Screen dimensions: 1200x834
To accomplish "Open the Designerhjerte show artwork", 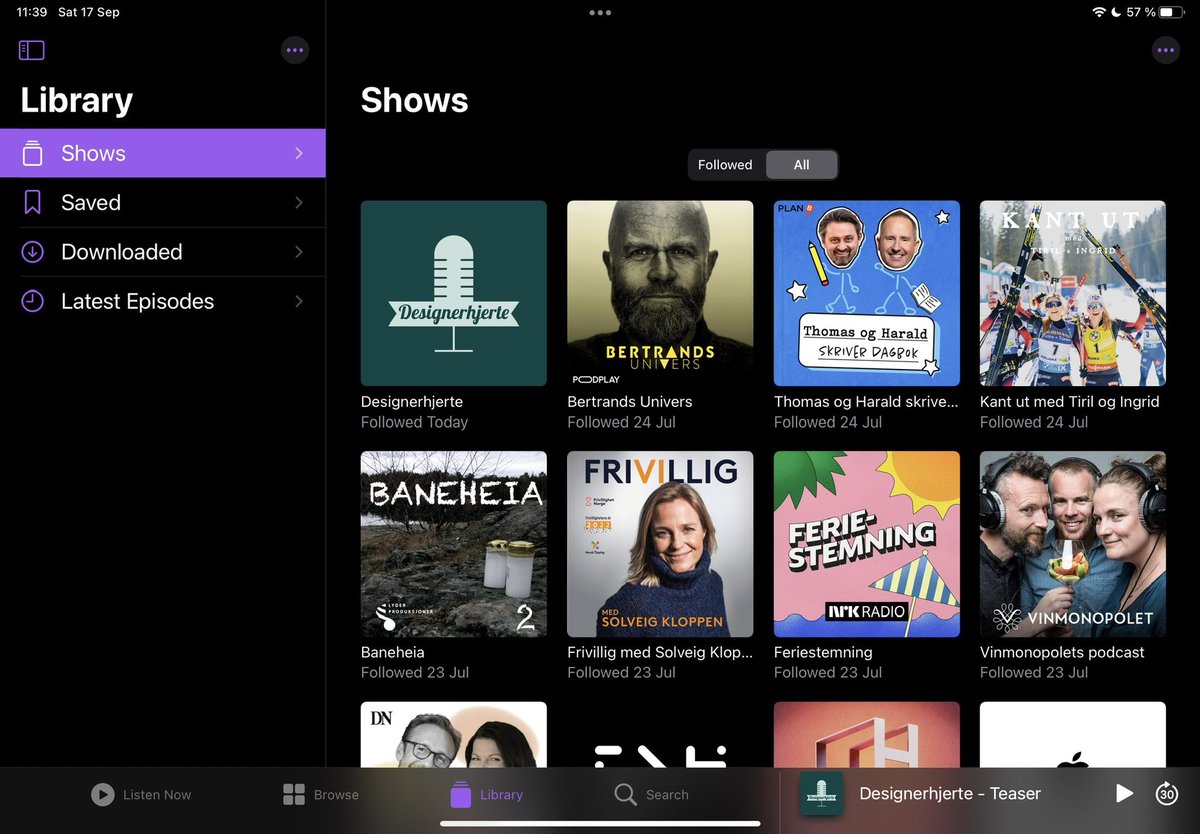I will tap(454, 293).
